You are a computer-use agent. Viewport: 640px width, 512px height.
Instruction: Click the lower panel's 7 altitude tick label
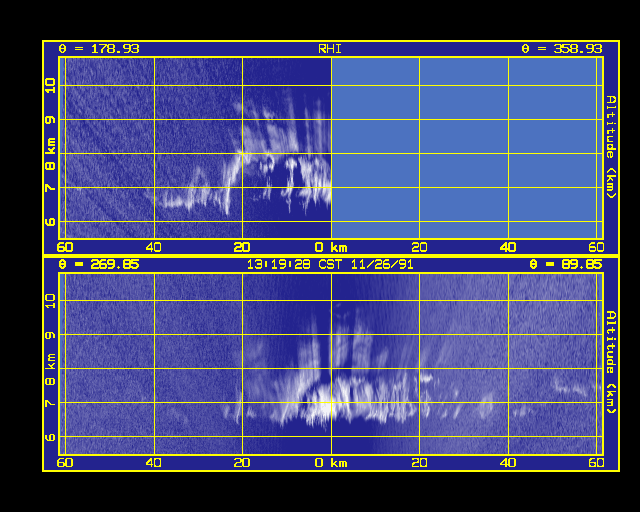click(50, 403)
